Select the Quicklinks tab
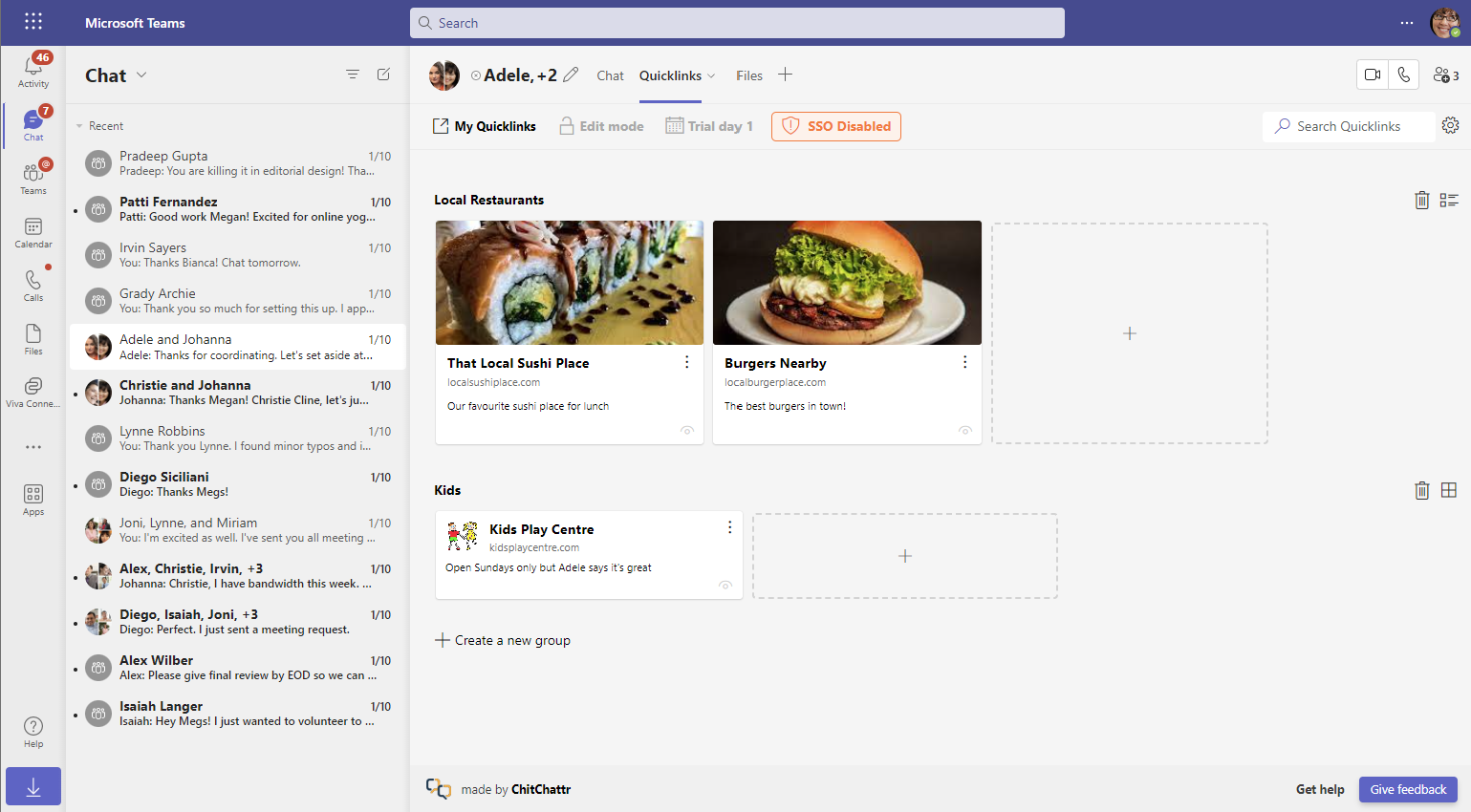This screenshot has width=1471, height=812. (670, 75)
